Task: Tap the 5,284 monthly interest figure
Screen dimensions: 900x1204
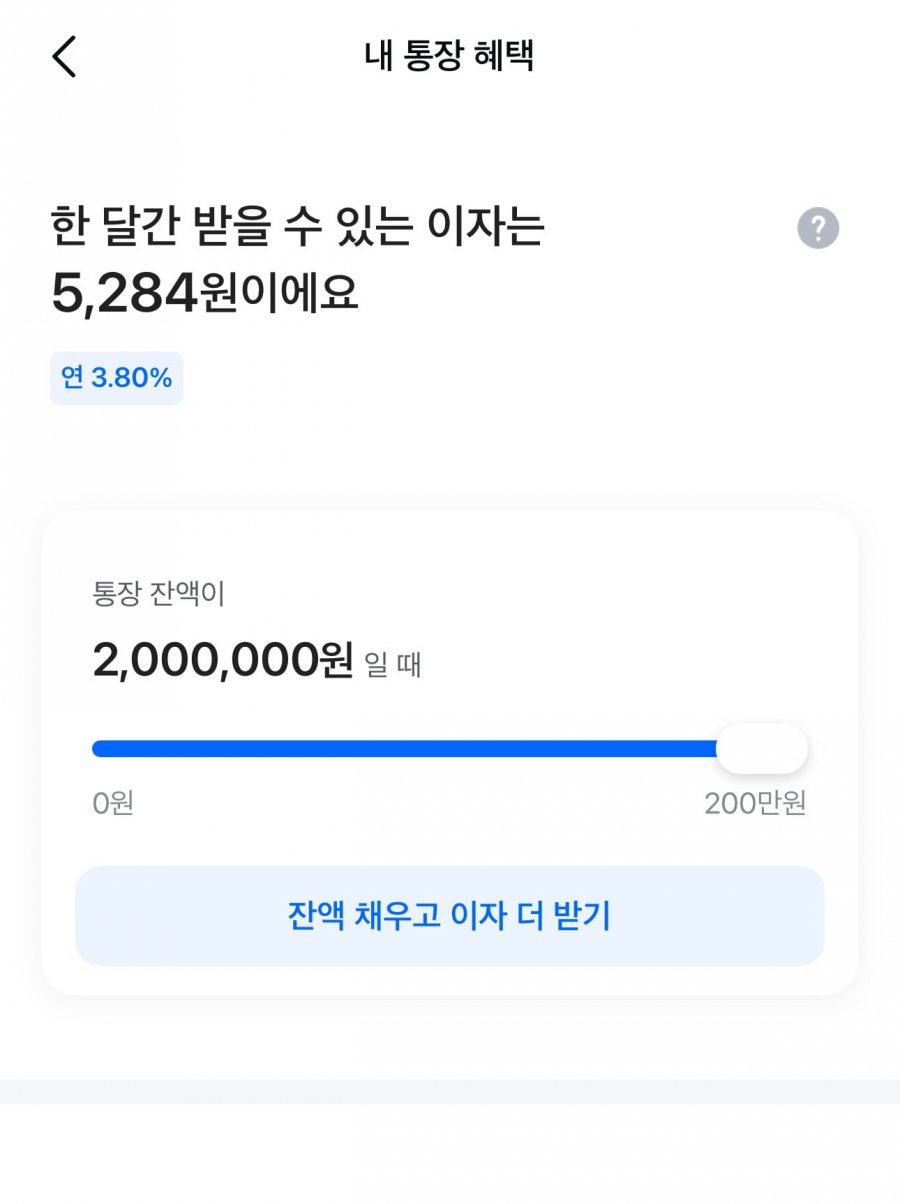Action: (x=124, y=294)
